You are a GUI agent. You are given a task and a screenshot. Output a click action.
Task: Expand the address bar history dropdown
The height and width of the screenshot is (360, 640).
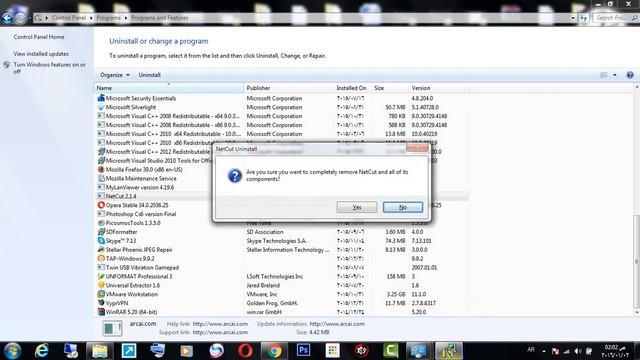click(x=573, y=18)
